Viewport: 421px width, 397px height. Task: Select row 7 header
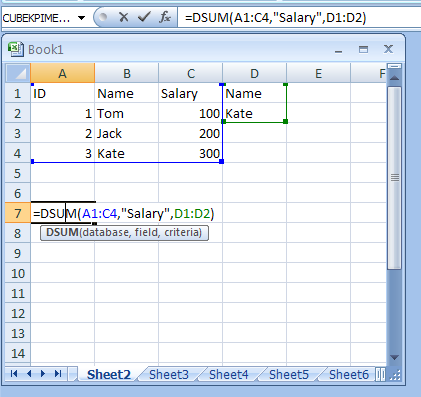pyautogui.click(x=18, y=213)
